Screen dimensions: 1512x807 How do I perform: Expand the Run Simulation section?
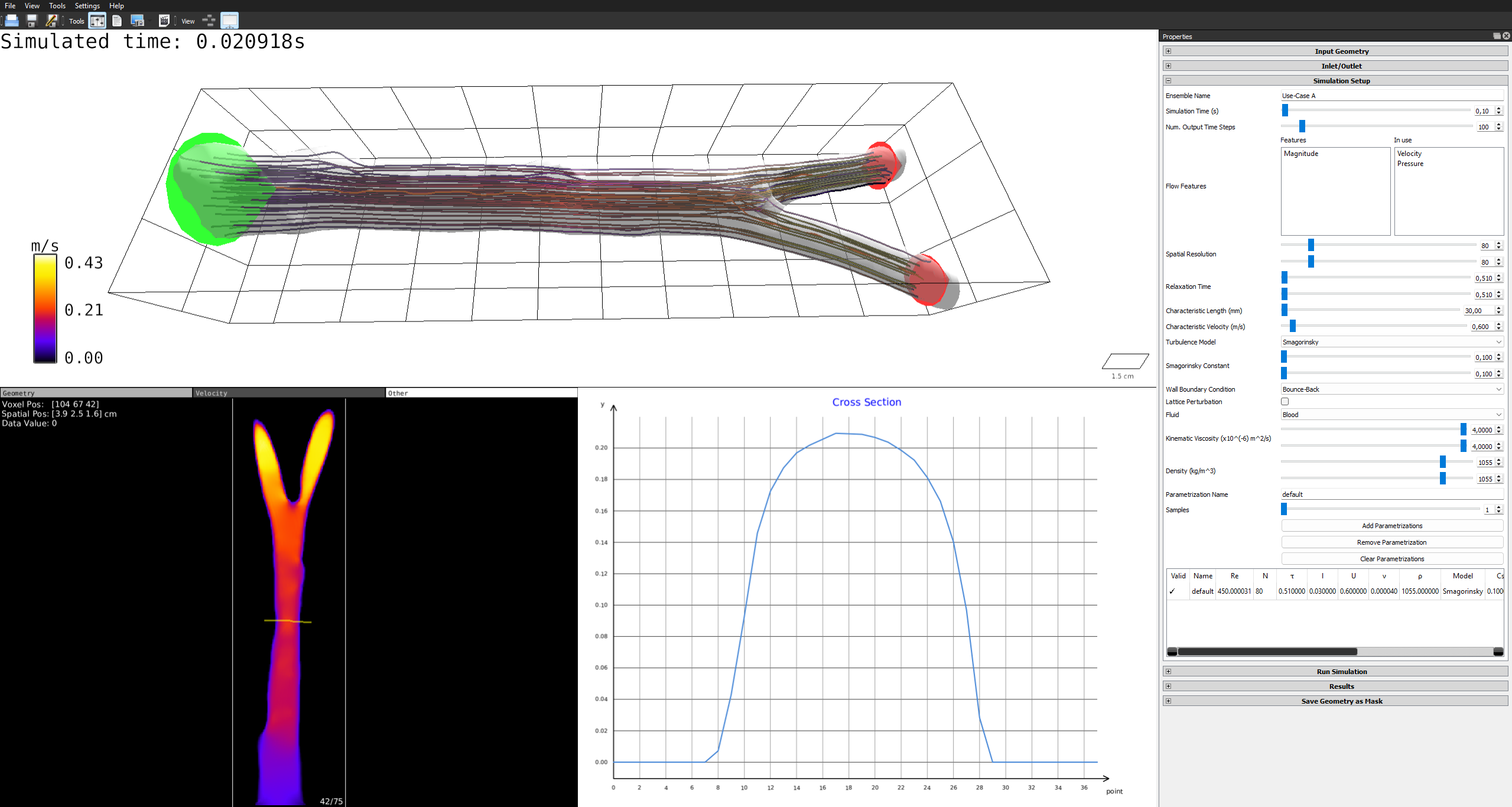pos(1341,672)
